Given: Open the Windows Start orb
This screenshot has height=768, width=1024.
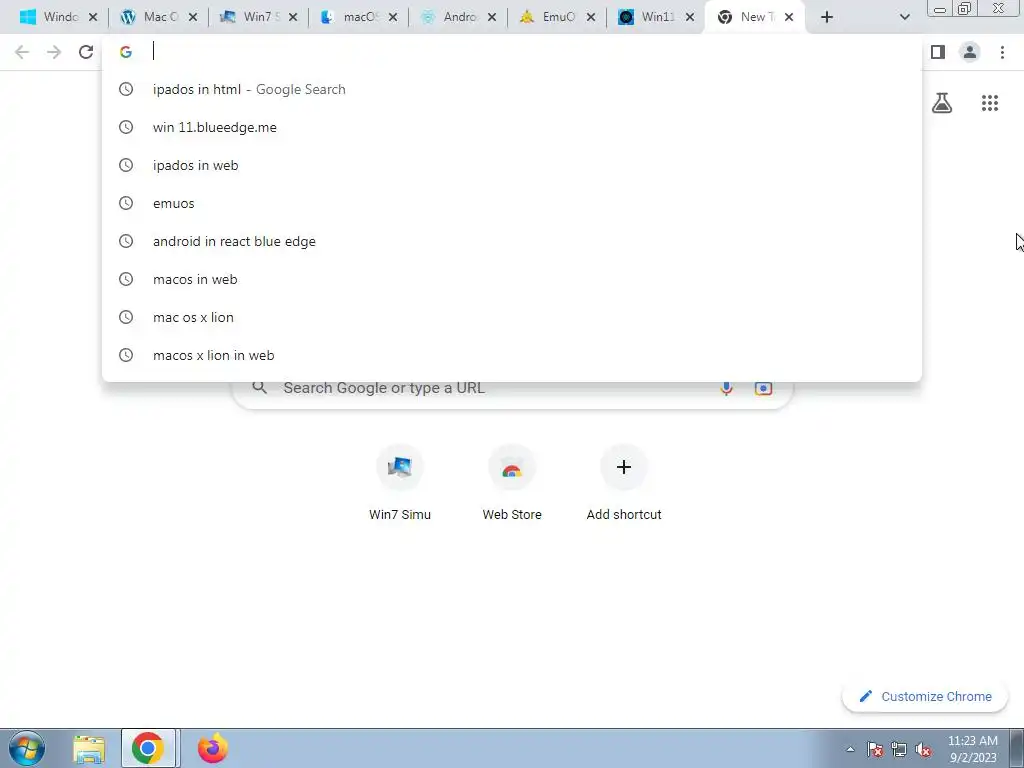Looking at the screenshot, I should (x=27, y=748).
